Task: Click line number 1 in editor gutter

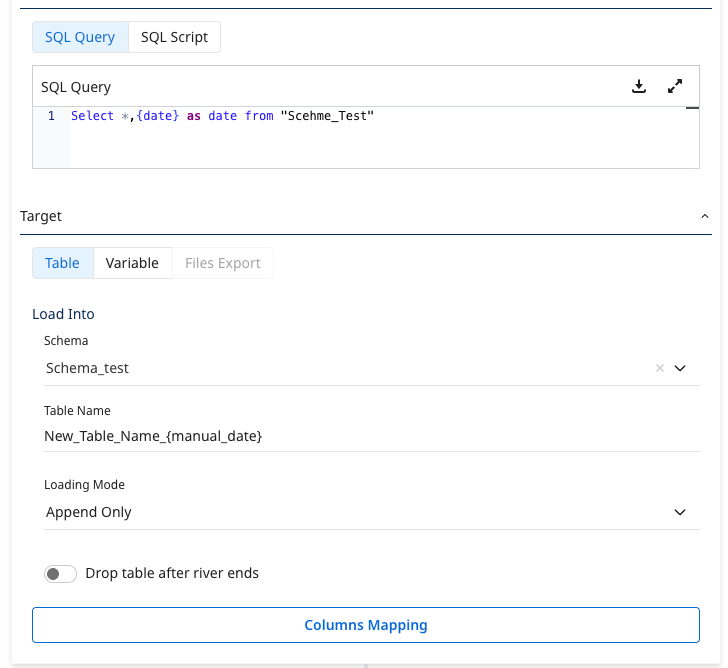Action: 51,116
